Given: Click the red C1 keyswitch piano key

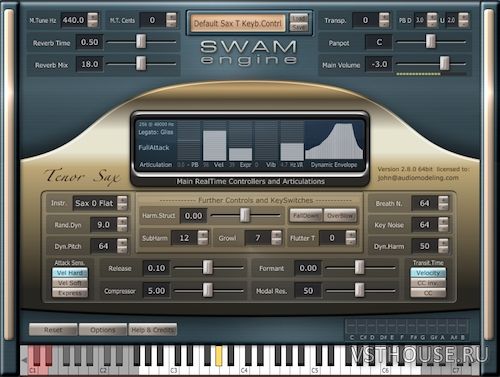Looking at the screenshot, I should [x=32, y=369].
